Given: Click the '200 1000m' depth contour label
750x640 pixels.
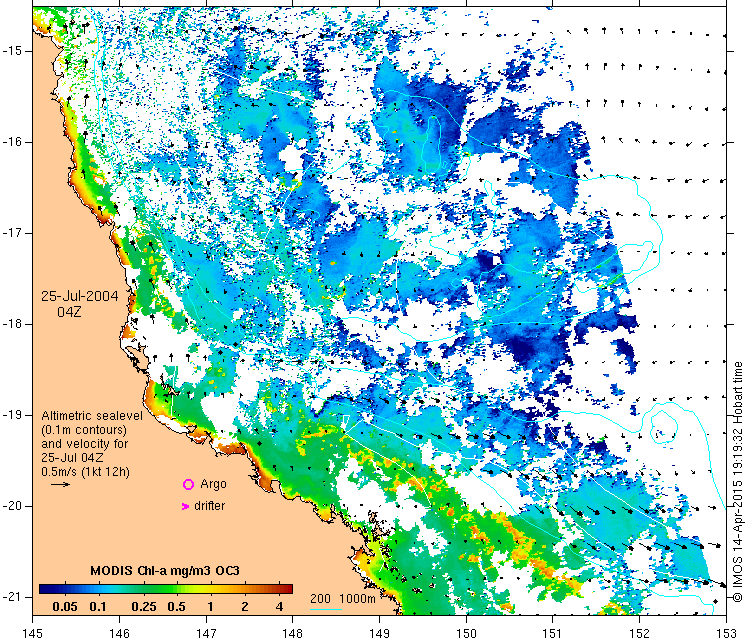Looking at the screenshot, I should click(342, 598).
